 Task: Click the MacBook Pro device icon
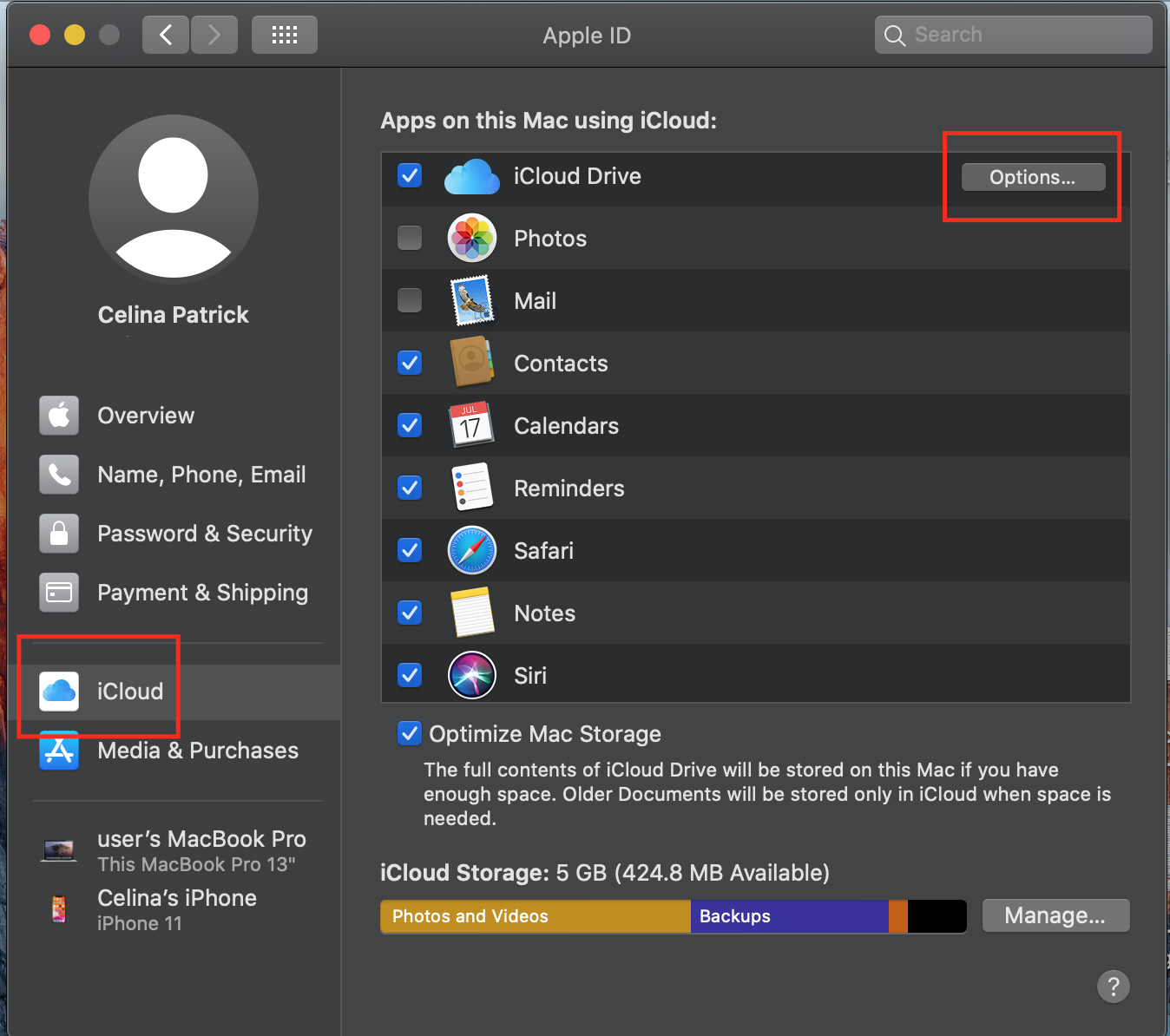click(x=59, y=850)
